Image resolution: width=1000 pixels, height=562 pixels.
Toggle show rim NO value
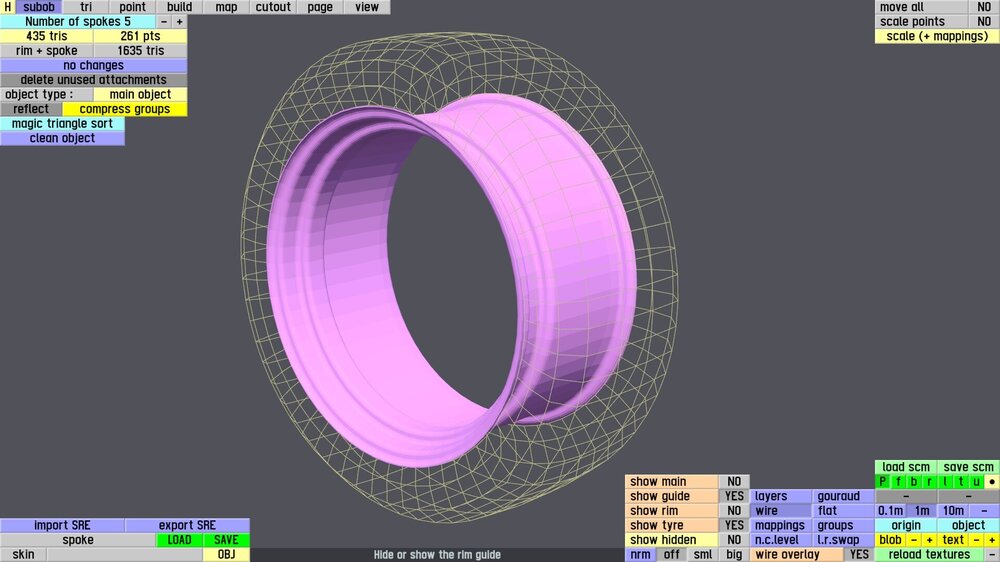(x=734, y=510)
